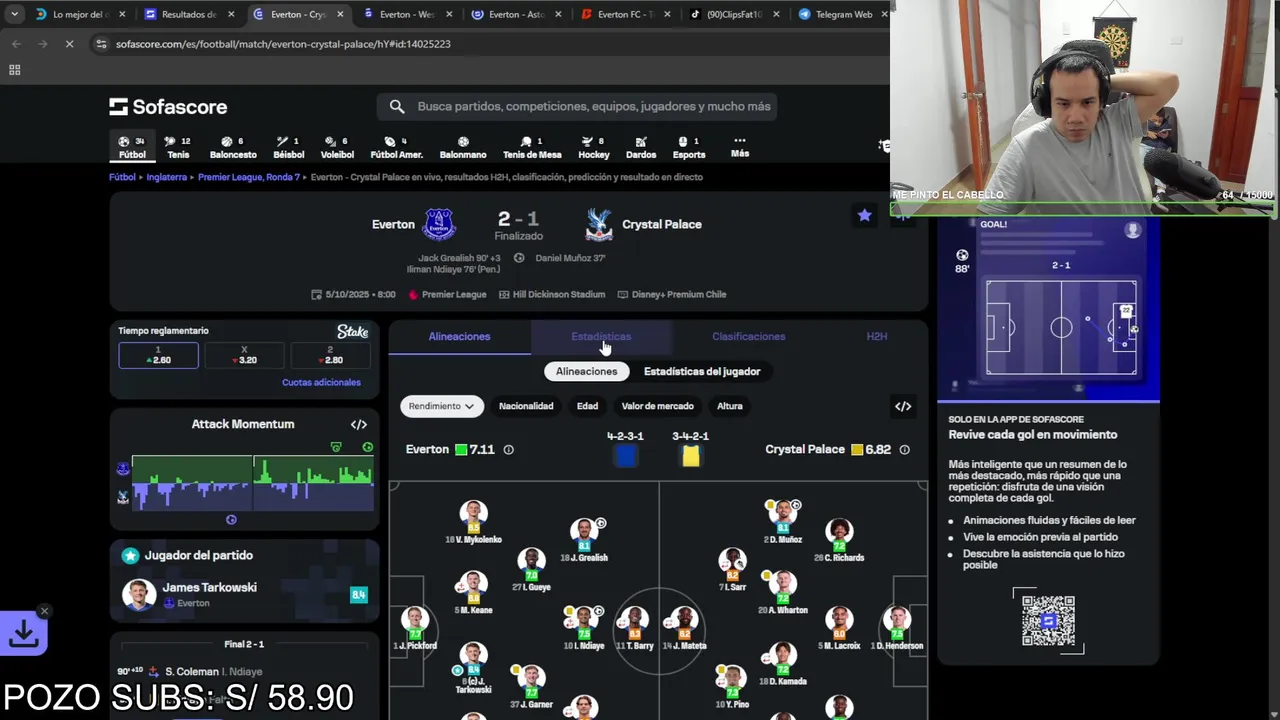Image resolution: width=1280 pixels, height=720 pixels.
Task: Open the browser tab search dropdown
Action: [x=14, y=14]
